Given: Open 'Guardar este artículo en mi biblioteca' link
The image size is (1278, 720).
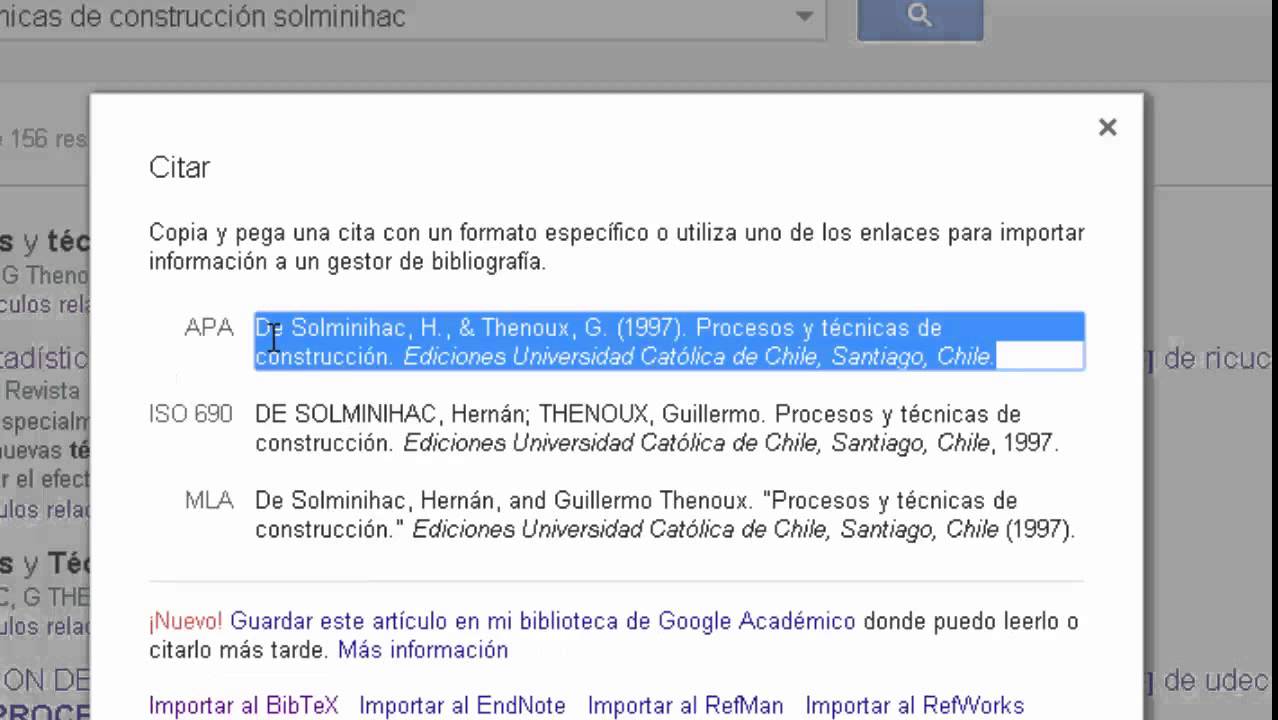Looking at the screenshot, I should point(543,621).
